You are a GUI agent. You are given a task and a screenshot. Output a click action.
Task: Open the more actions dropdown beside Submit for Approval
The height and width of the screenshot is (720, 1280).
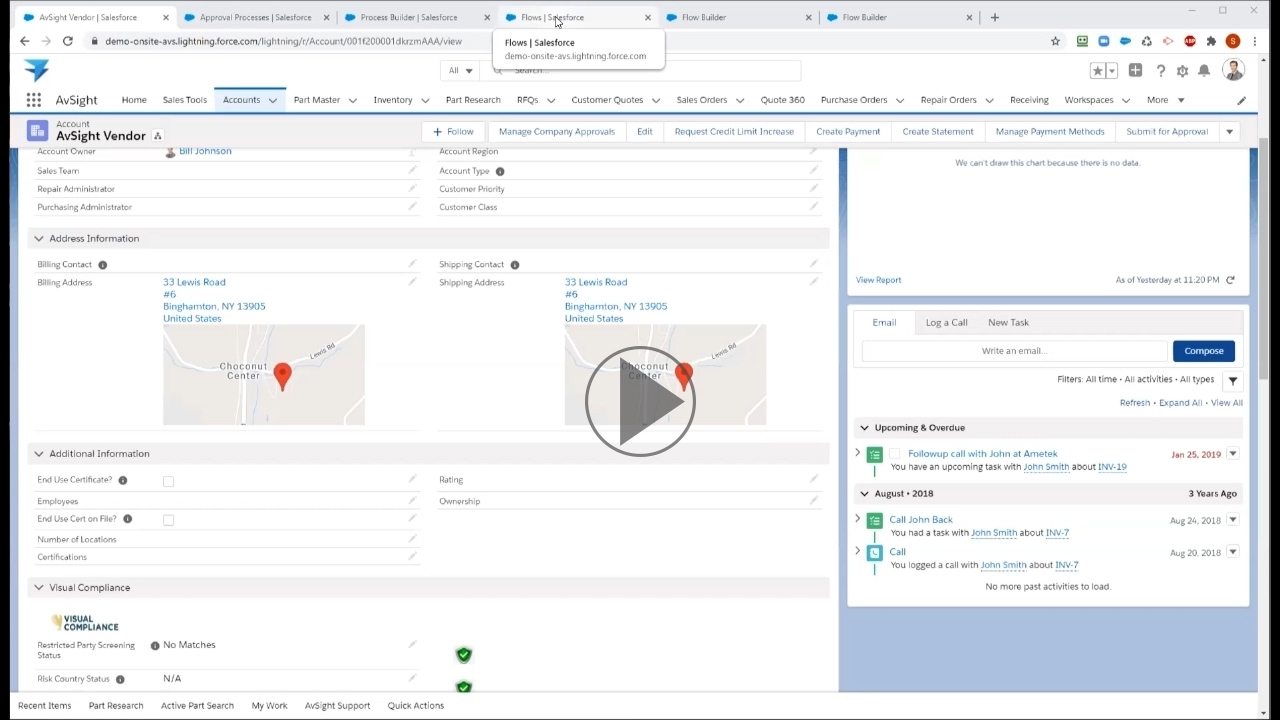[1229, 132]
